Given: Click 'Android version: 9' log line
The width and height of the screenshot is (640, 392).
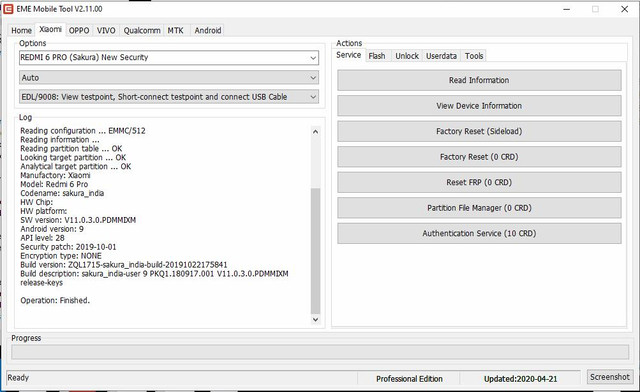Looking at the screenshot, I should pyautogui.click(x=52, y=229).
